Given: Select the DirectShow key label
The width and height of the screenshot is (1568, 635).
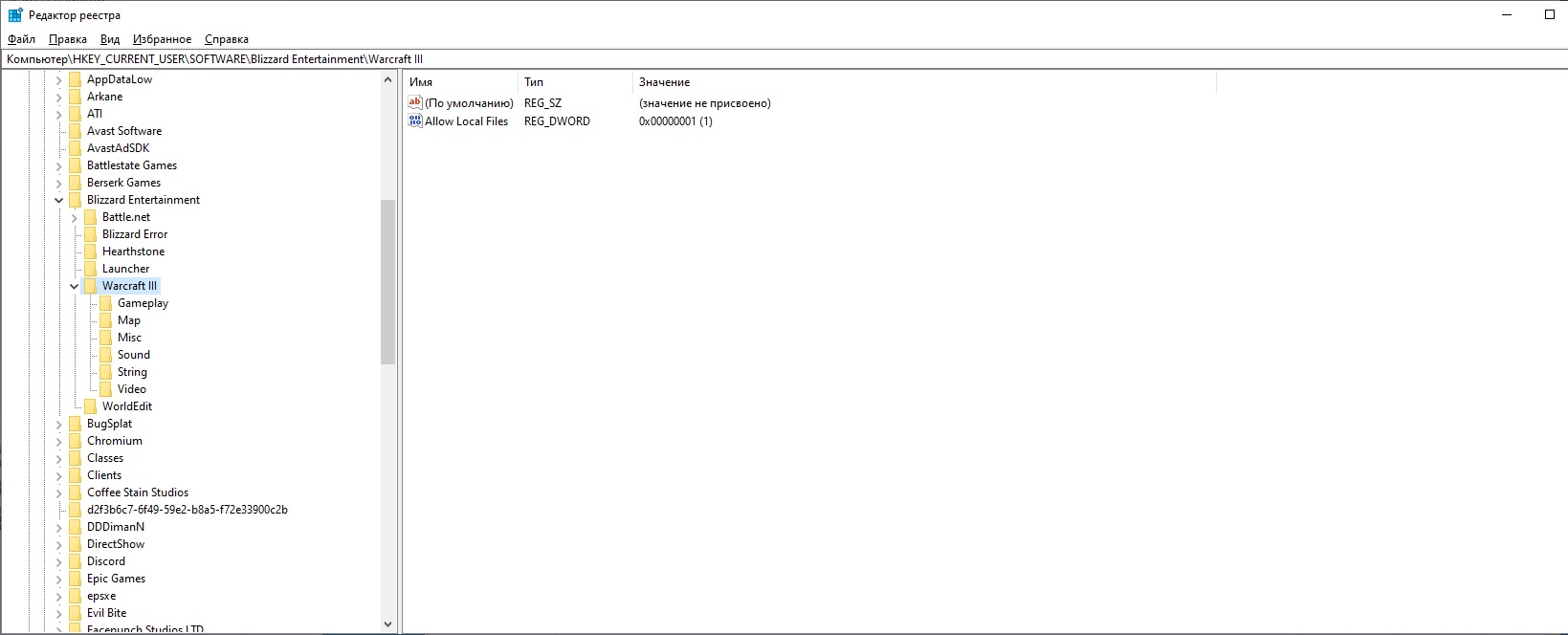Looking at the screenshot, I should coord(116,544).
